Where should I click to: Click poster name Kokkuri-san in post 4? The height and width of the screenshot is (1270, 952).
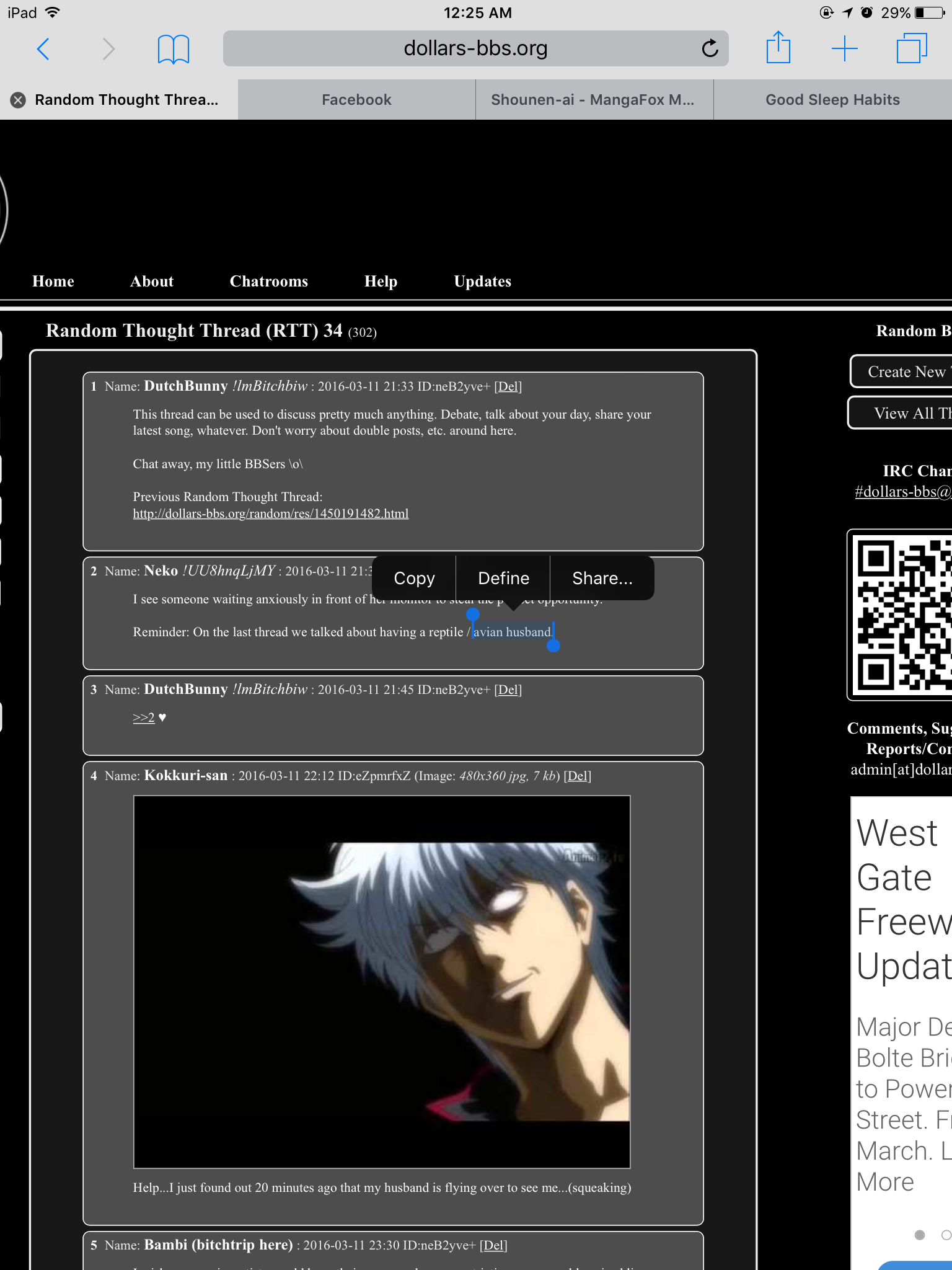pyautogui.click(x=186, y=776)
